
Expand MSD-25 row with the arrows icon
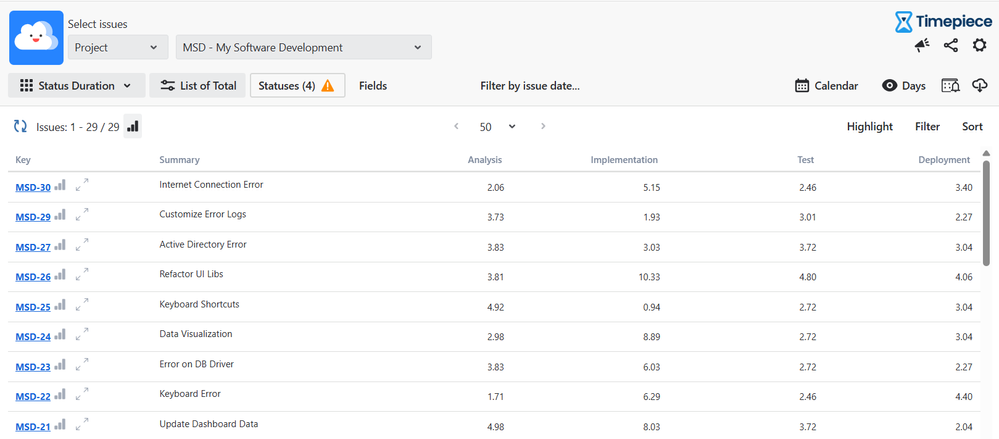coord(82,305)
